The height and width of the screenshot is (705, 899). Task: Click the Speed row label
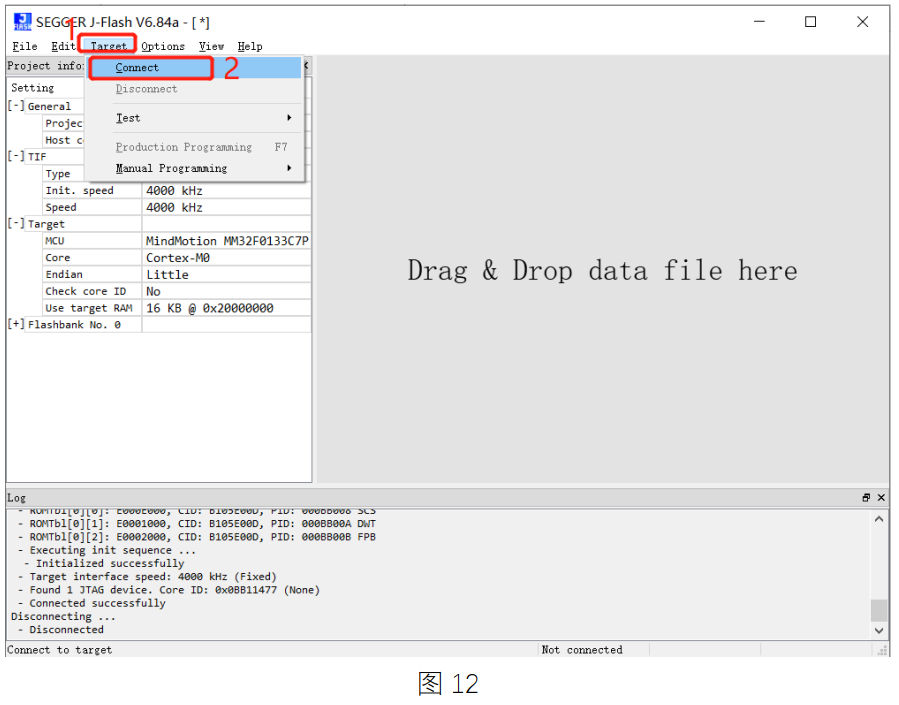(61, 207)
